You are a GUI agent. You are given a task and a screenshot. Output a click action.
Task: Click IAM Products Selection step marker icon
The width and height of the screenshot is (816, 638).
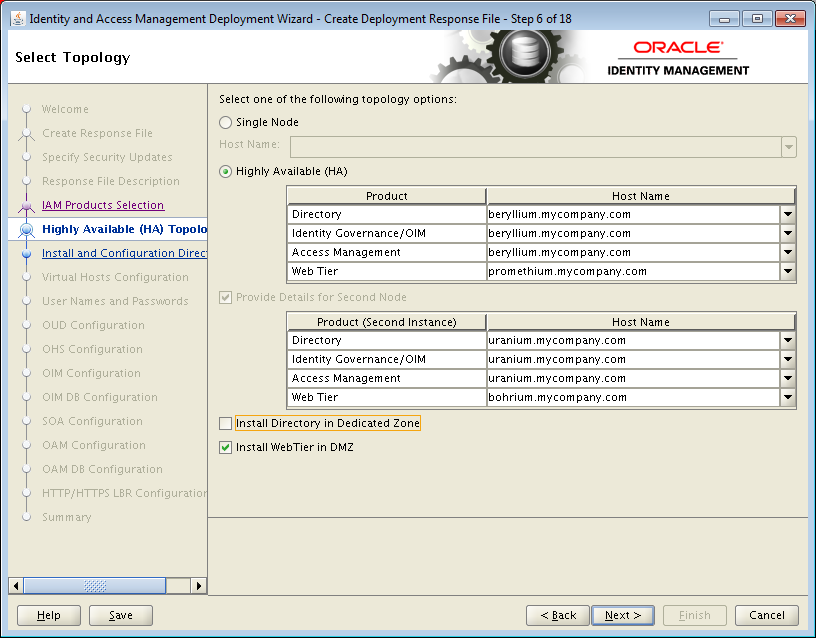27,206
